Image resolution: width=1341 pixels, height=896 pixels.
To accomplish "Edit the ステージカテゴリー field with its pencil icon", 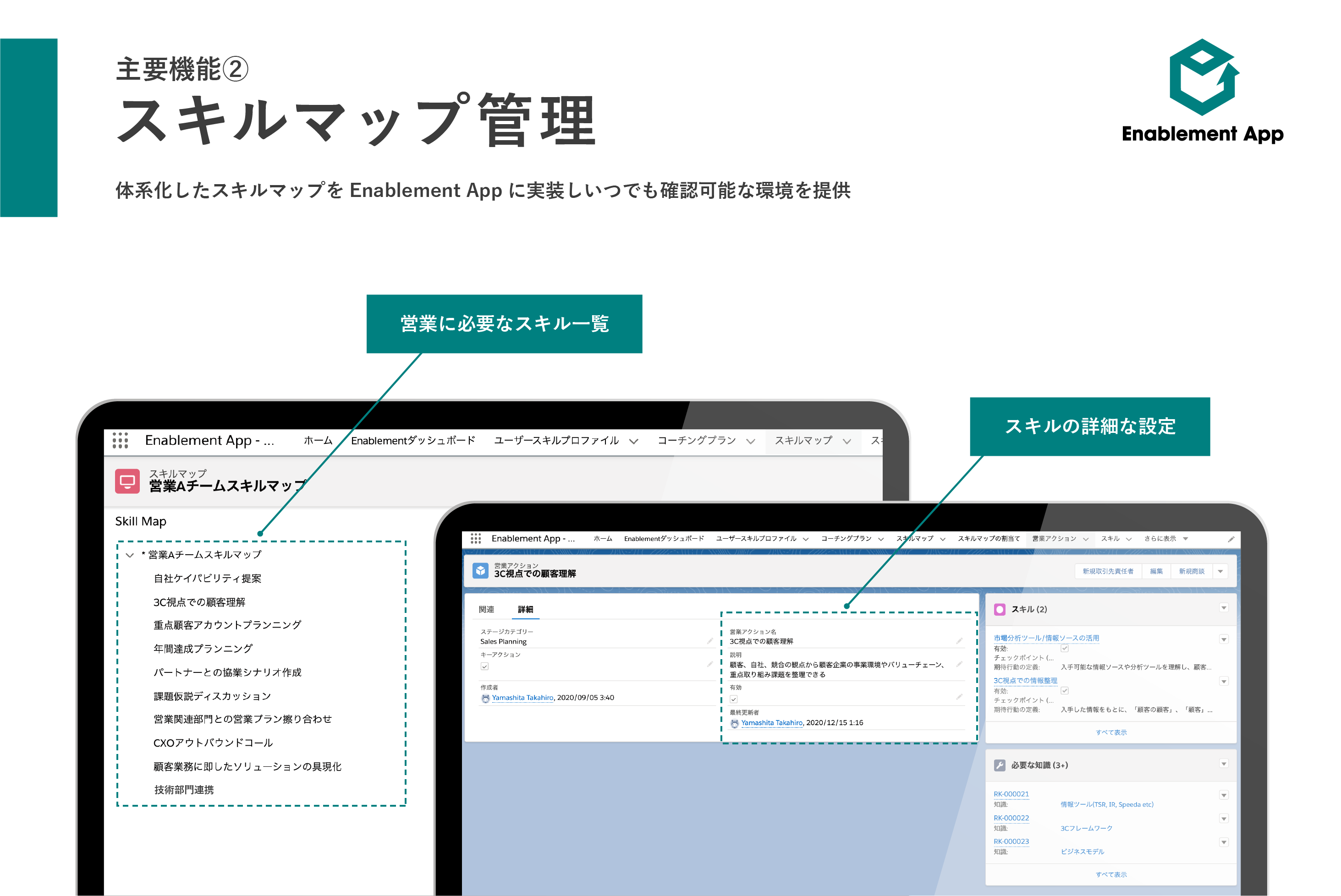I will click(x=710, y=641).
